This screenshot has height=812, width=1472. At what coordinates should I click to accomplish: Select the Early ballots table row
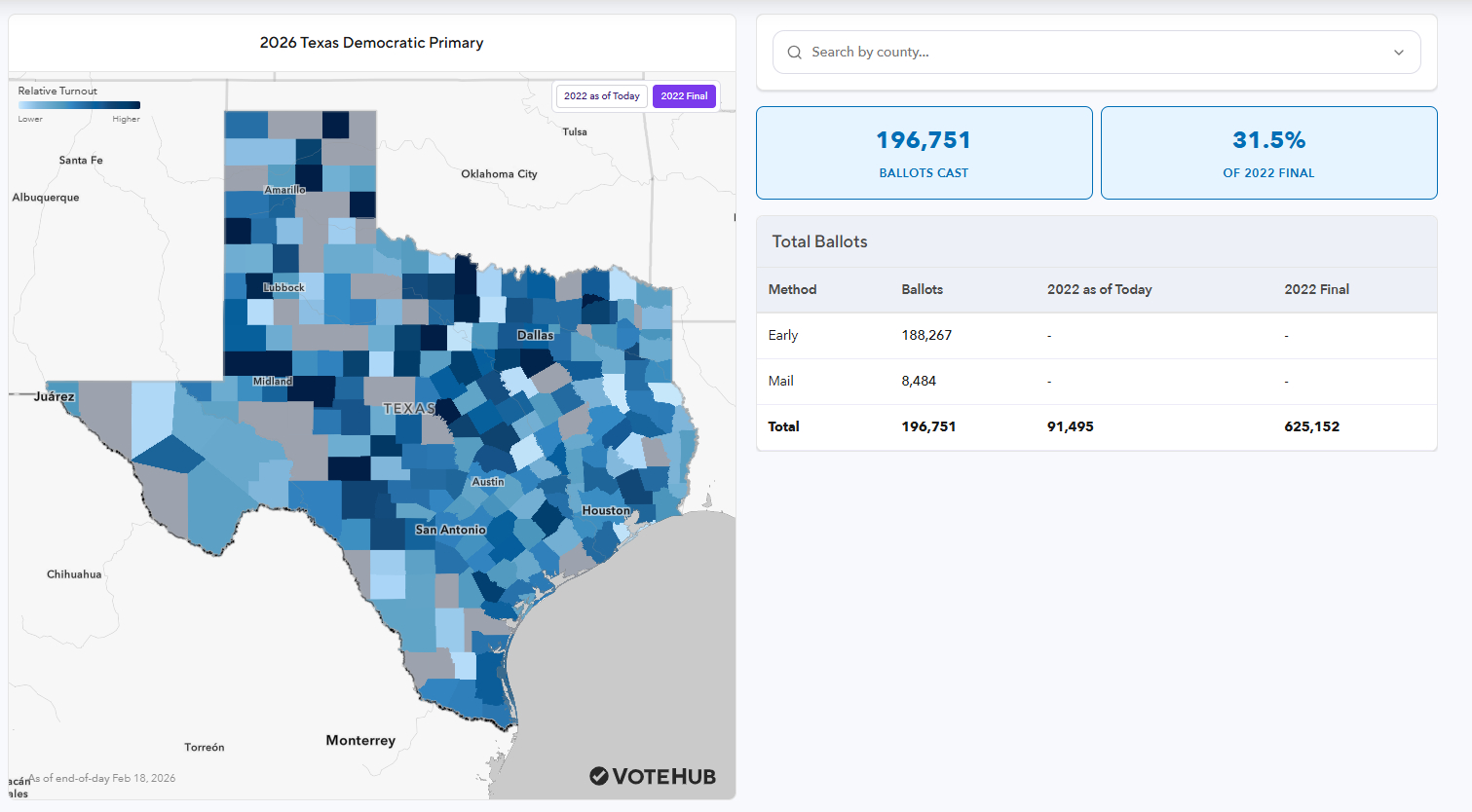[1096, 335]
